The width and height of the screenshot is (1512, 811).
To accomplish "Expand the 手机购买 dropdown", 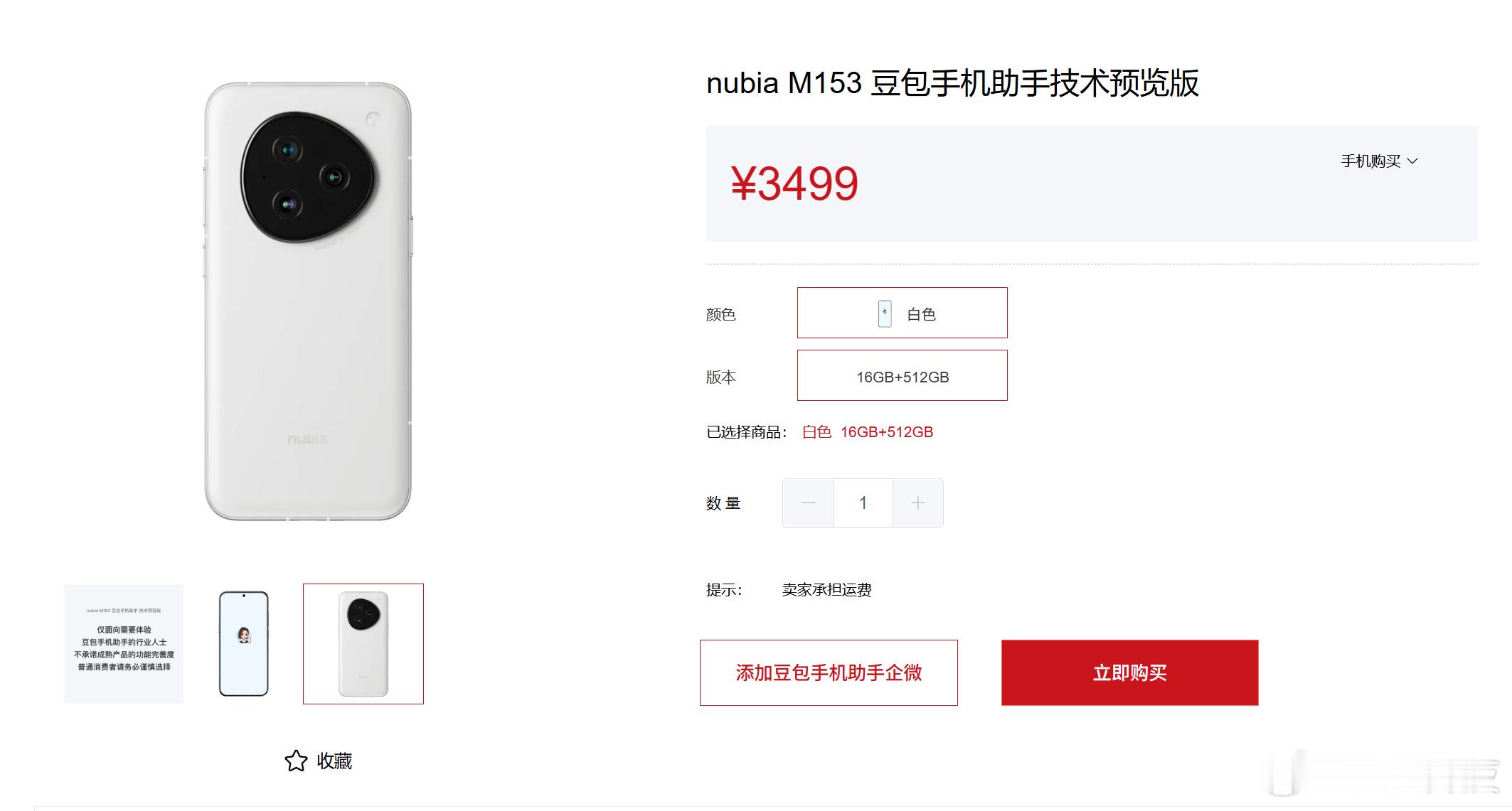I will tap(1379, 161).
